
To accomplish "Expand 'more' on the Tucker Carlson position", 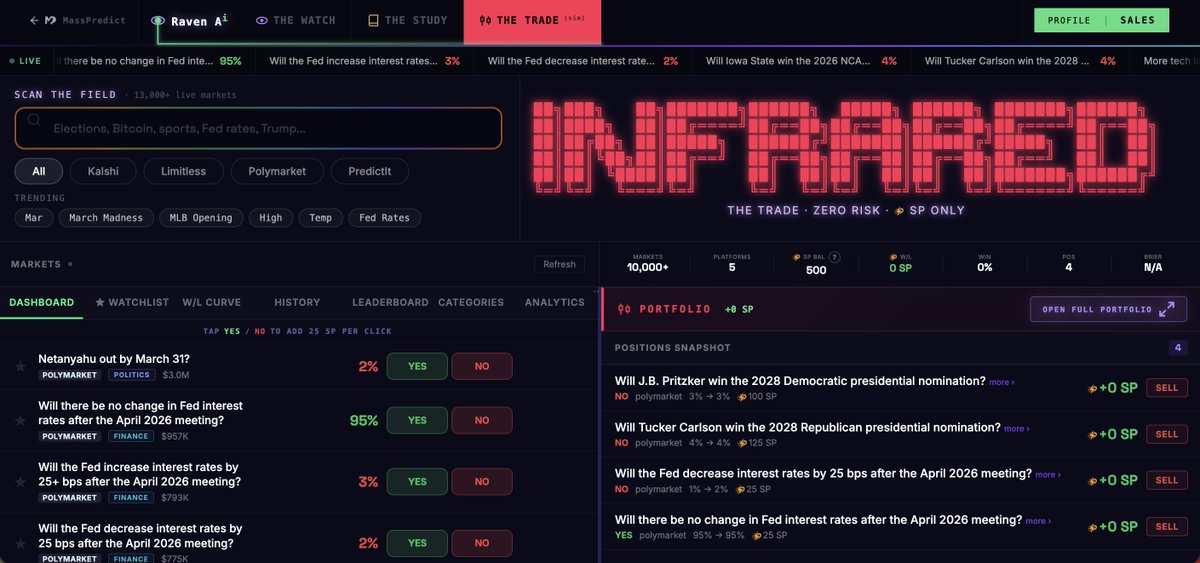I will [1016, 428].
